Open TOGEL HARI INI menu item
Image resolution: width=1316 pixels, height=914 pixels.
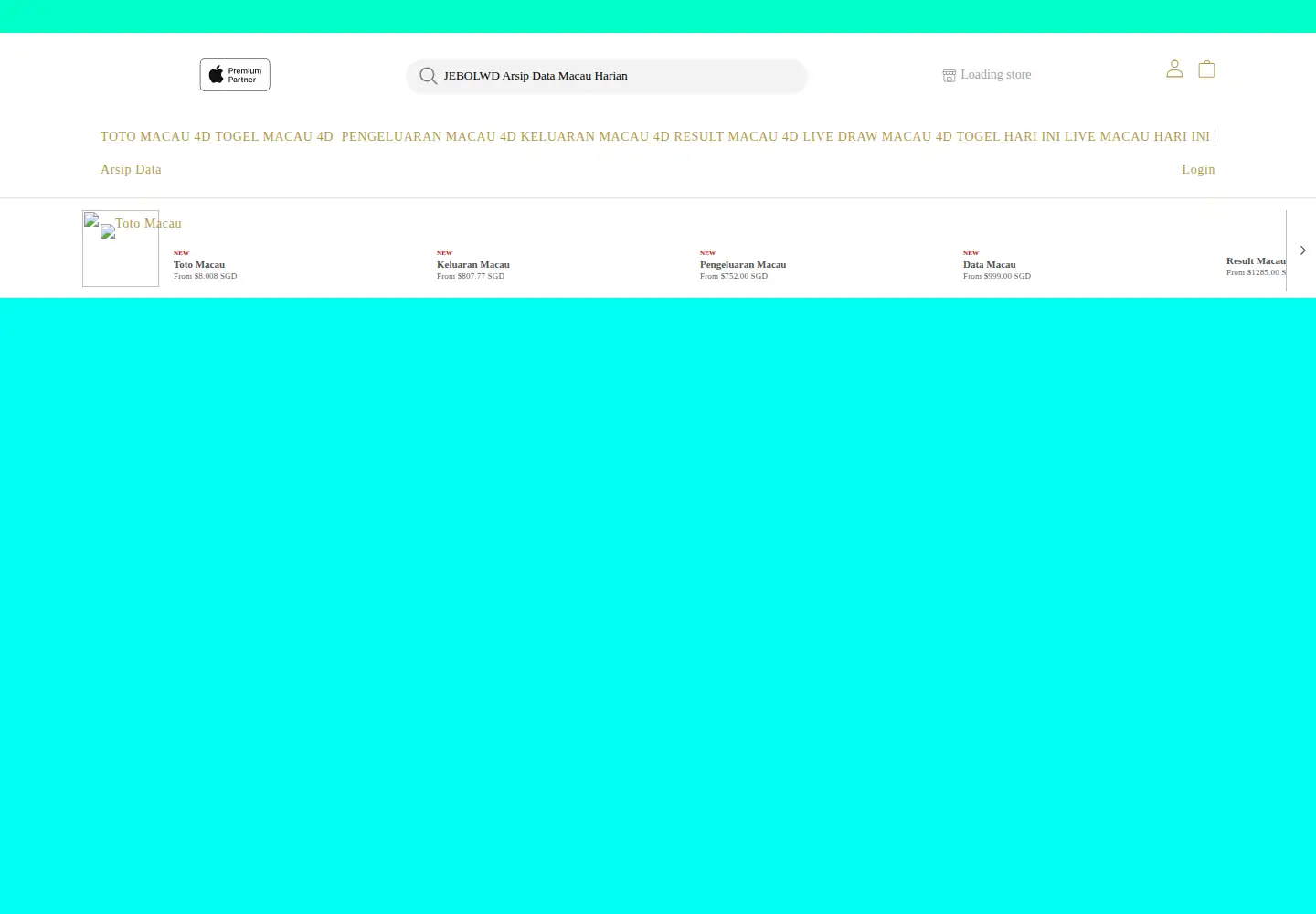click(x=1009, y=136)
